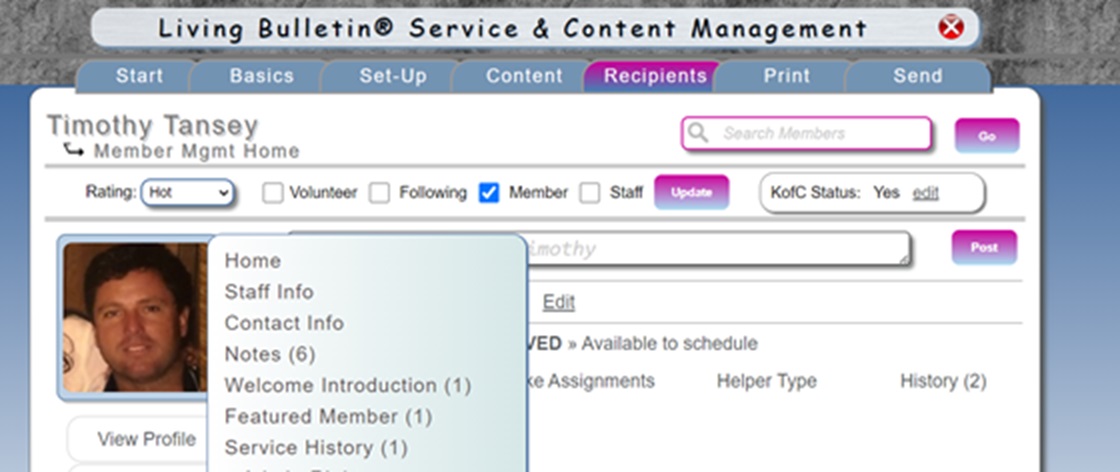The width and height of the screenshot is (1120, 472).
Task: View History (2) link
Action: pos(943,381)
